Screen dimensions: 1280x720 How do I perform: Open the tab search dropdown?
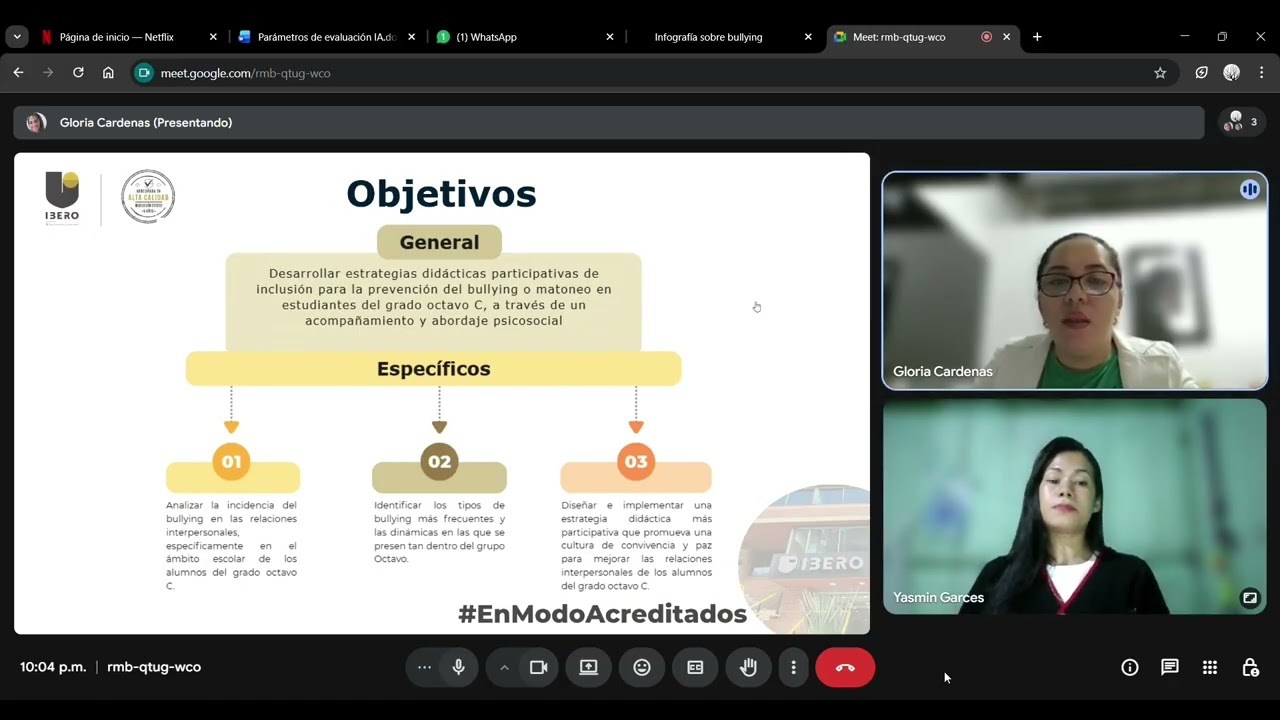[x=17, y=37]
